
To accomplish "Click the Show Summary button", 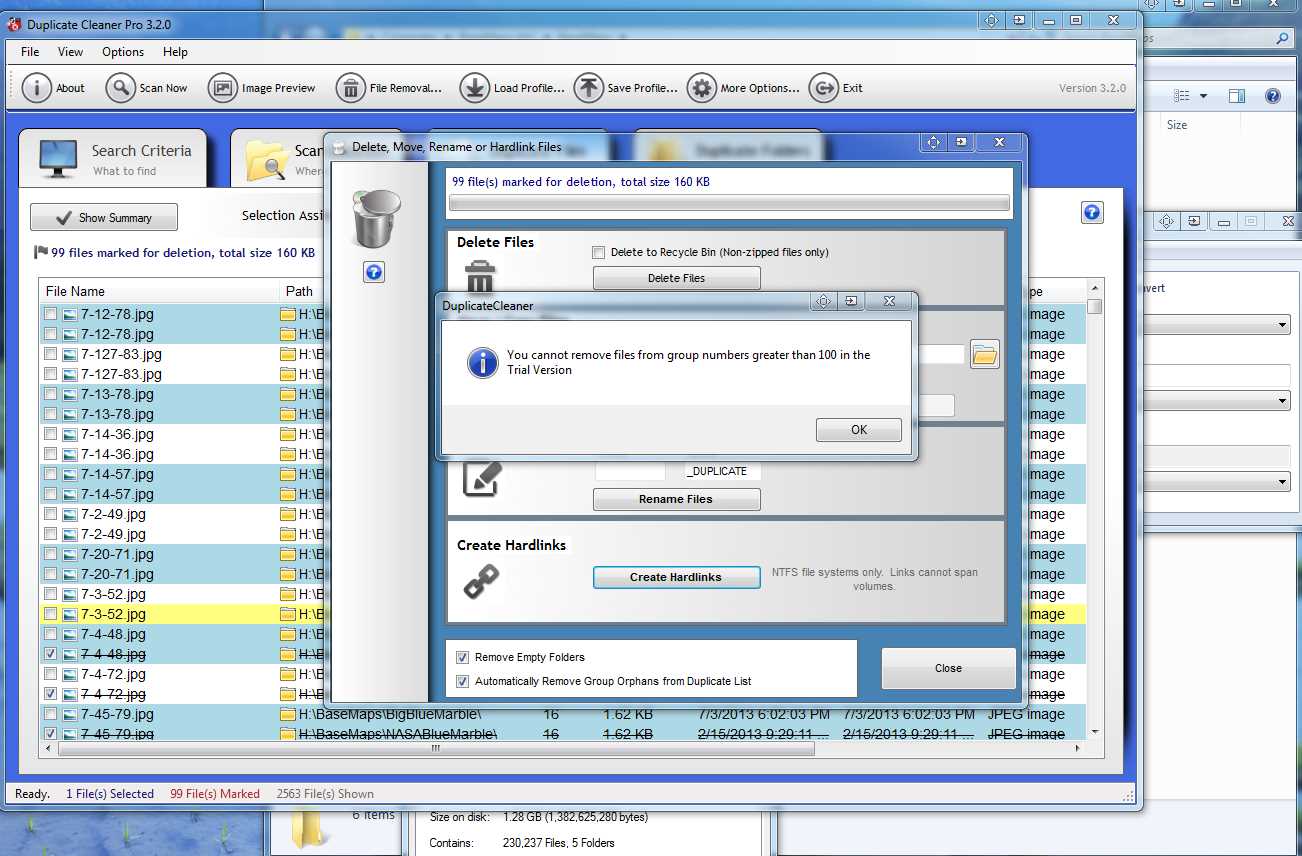I will click(x=104, y=218).
